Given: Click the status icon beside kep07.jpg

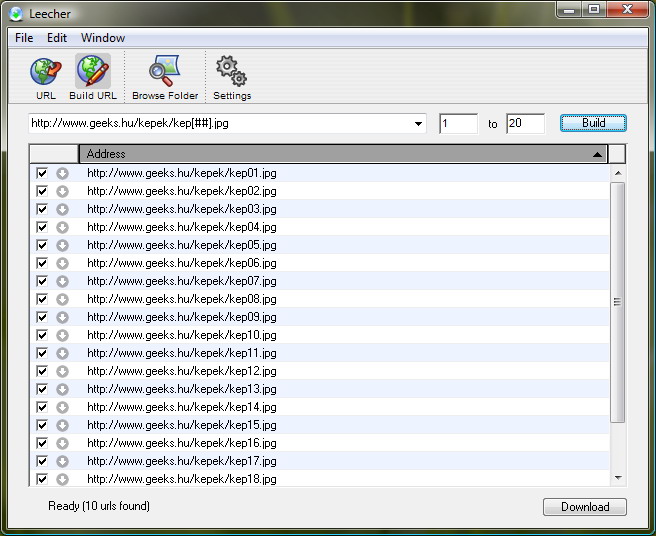Looking at the screenshot, I should tap(62, 281).
